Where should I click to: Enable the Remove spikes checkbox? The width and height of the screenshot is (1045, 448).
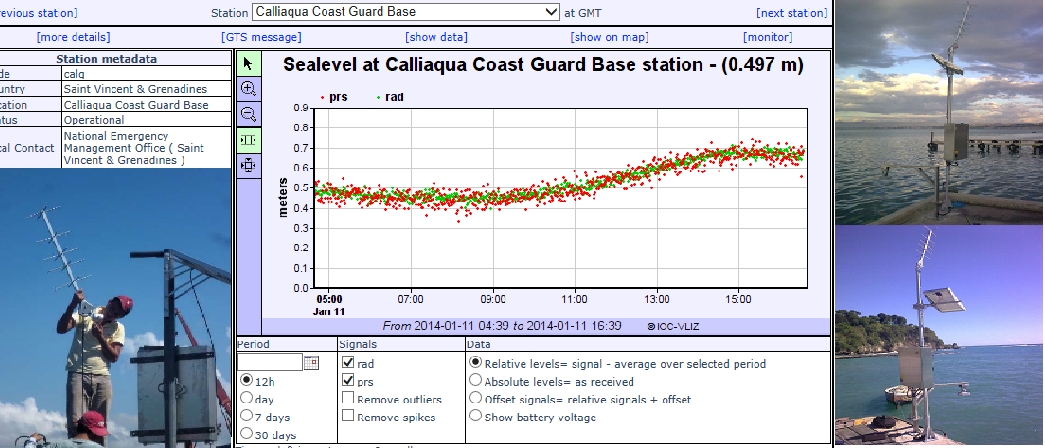[347, 415]
